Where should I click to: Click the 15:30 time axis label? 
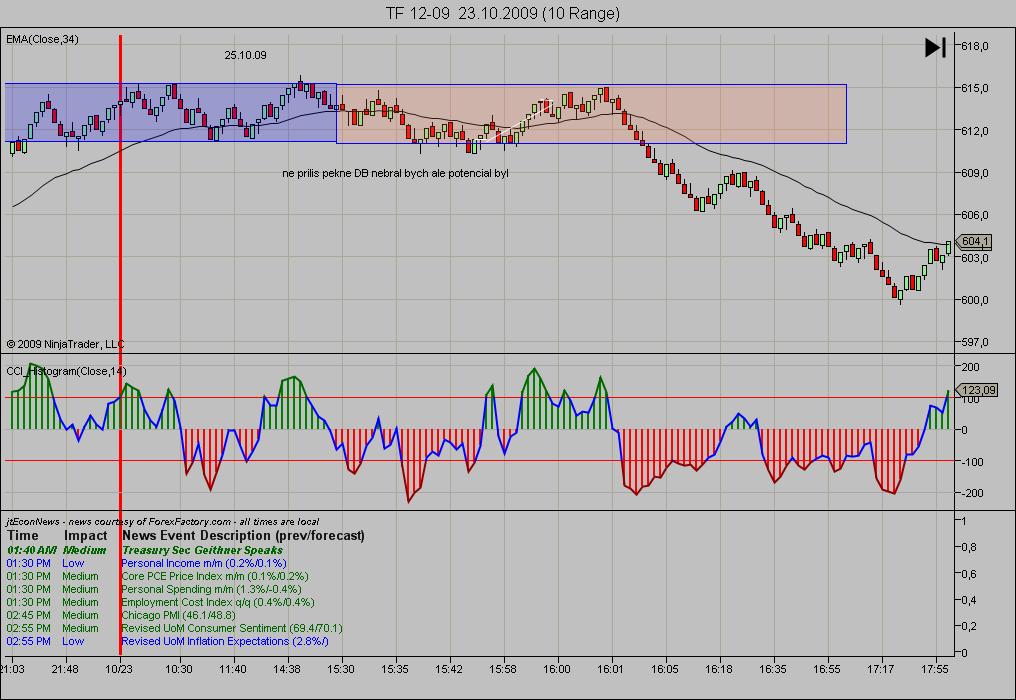coord(341,669)
